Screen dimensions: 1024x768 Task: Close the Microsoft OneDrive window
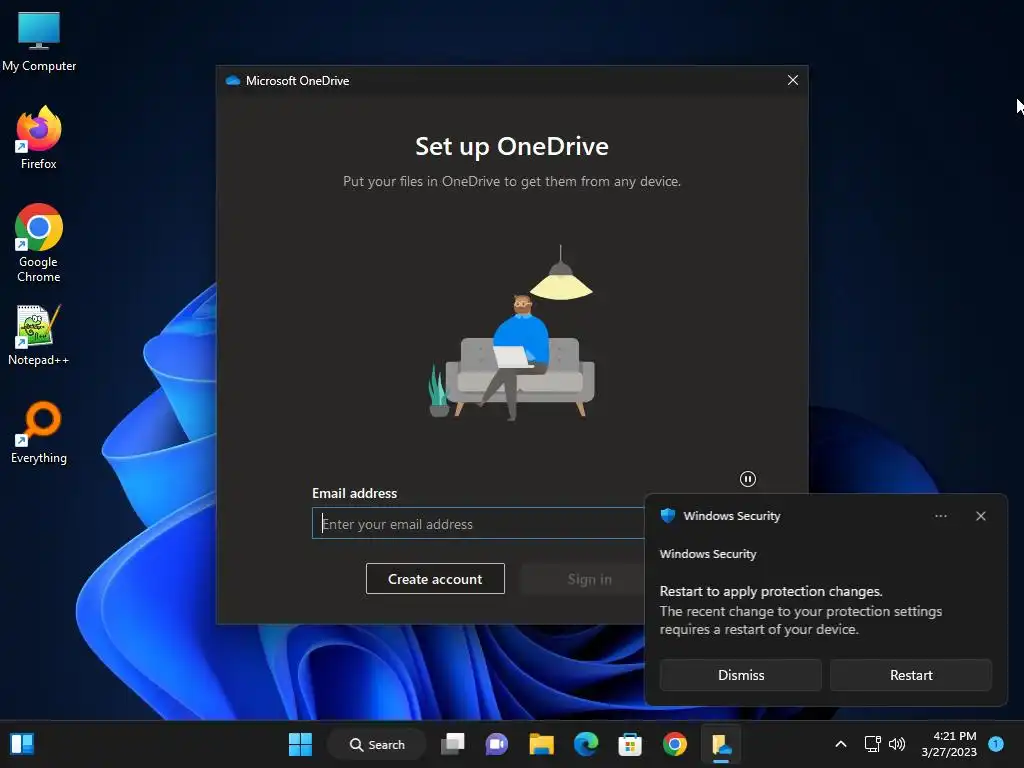[792, 80]
